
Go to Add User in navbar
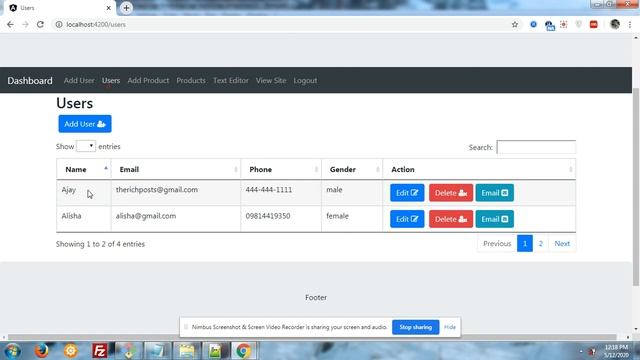[79, 80]
